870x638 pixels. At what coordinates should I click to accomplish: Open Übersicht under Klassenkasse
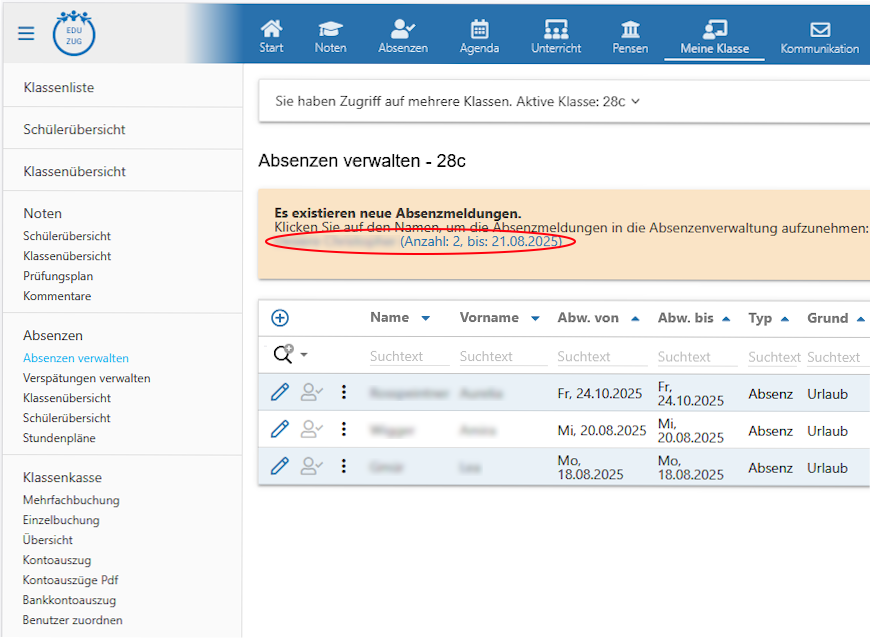pyautogui.click(x=48, y=540)
